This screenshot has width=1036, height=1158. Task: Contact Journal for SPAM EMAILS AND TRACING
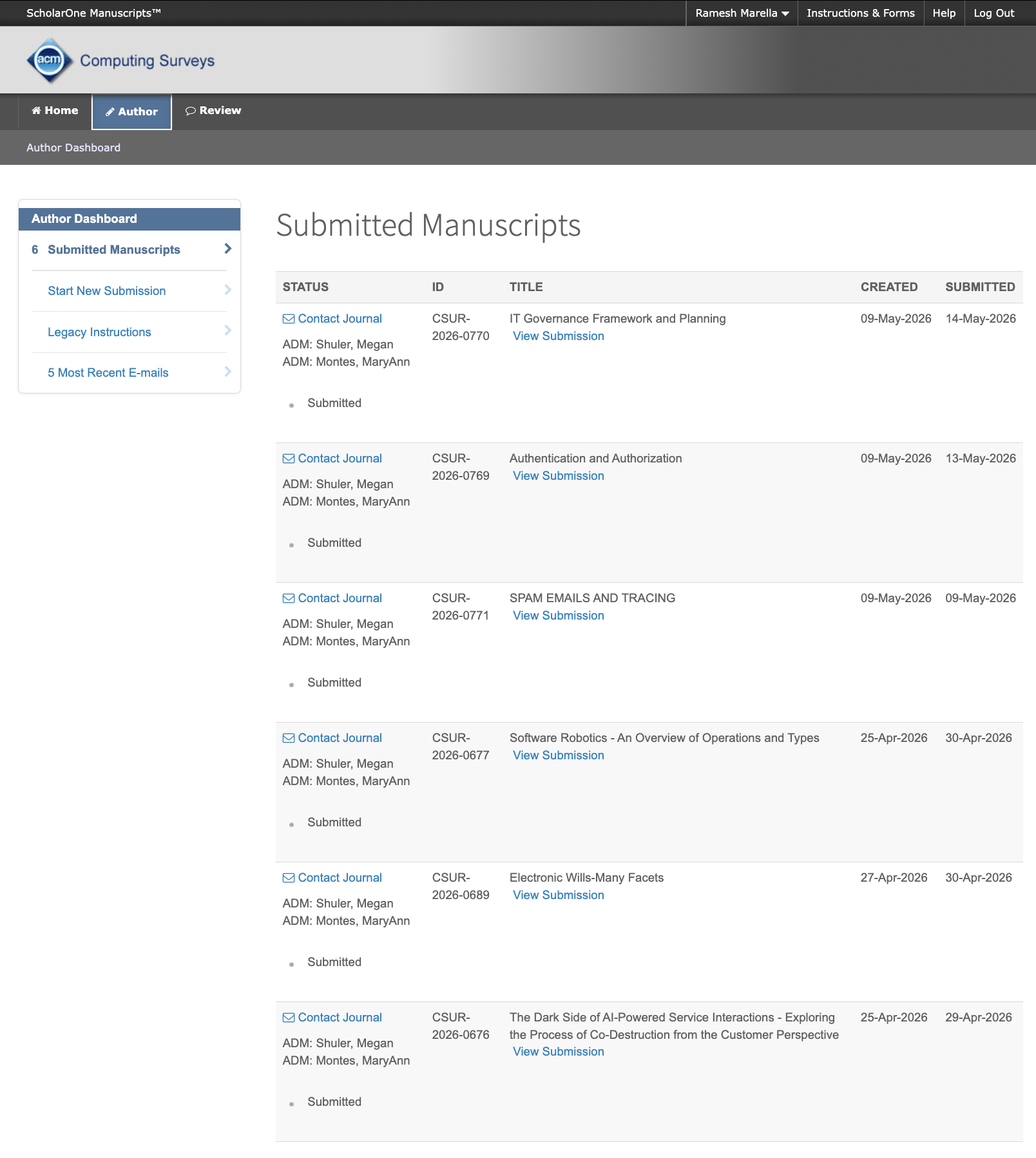(340, 598)
